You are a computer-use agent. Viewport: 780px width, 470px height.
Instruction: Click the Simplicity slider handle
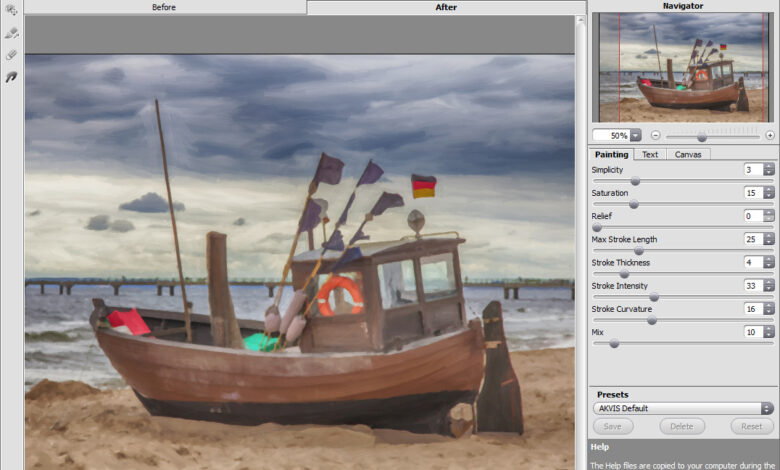click(635, 181)
